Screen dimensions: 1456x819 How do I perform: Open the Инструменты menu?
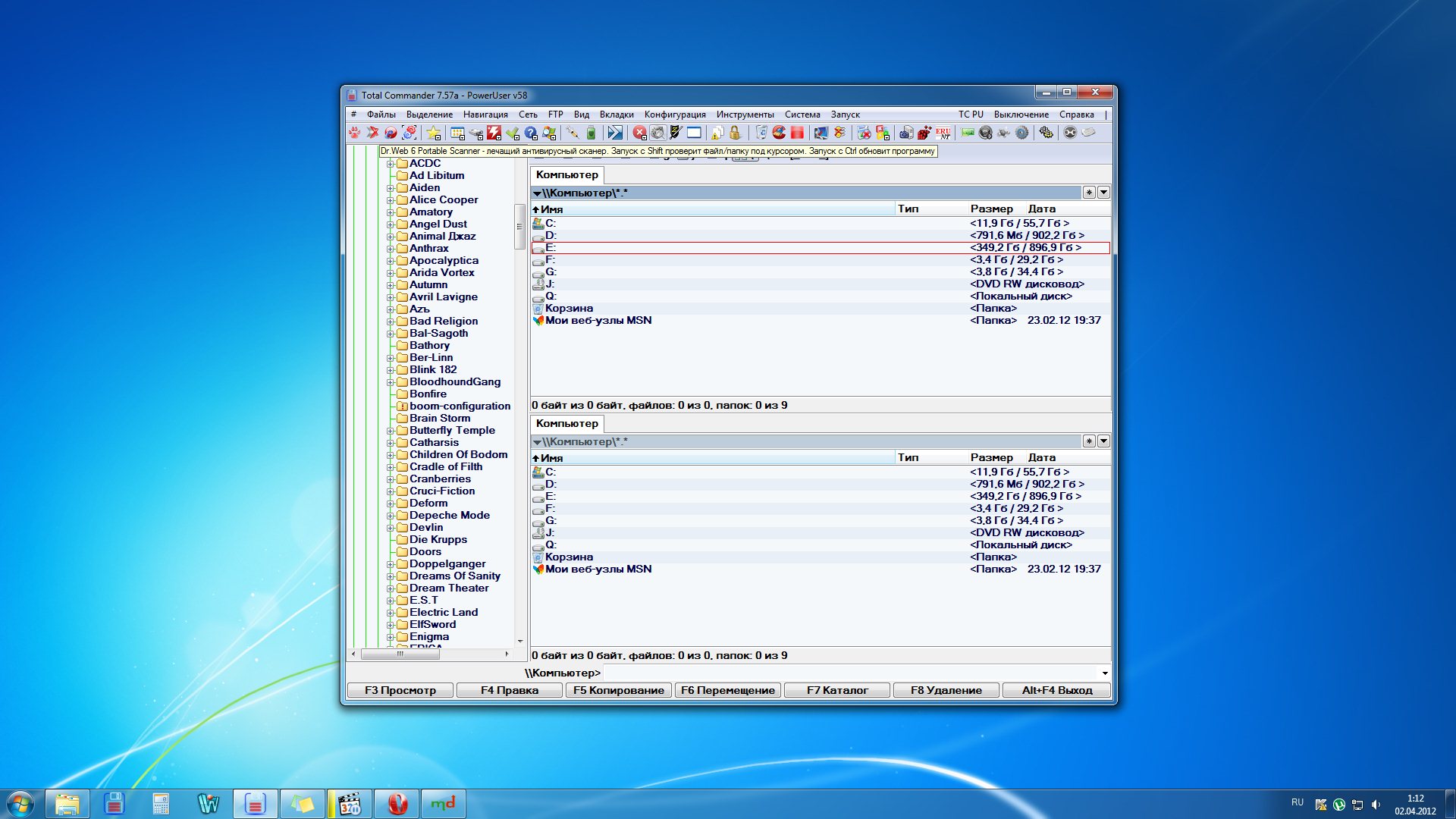(x=745, y=115)
